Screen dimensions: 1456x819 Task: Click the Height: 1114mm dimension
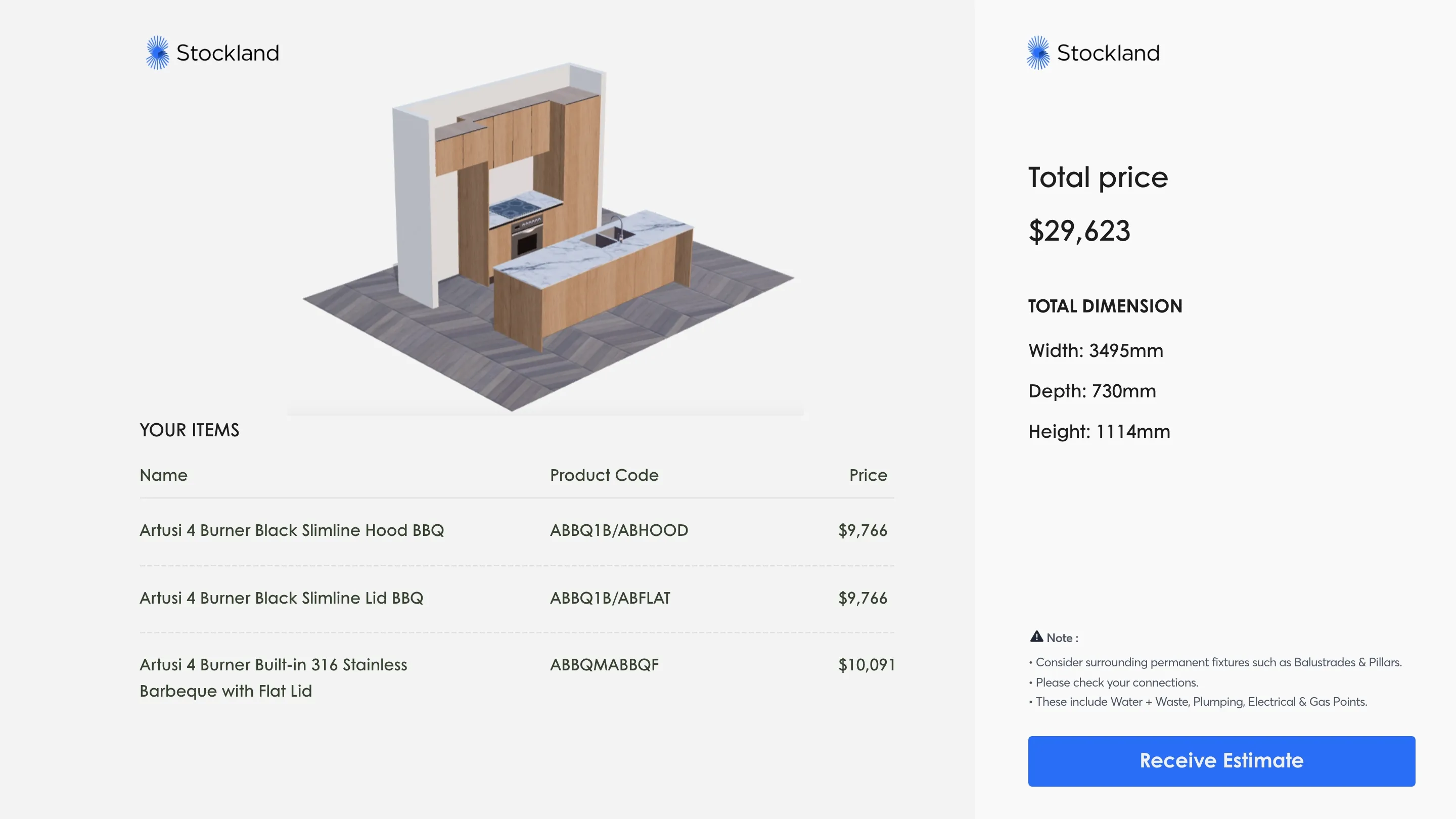1099,432
